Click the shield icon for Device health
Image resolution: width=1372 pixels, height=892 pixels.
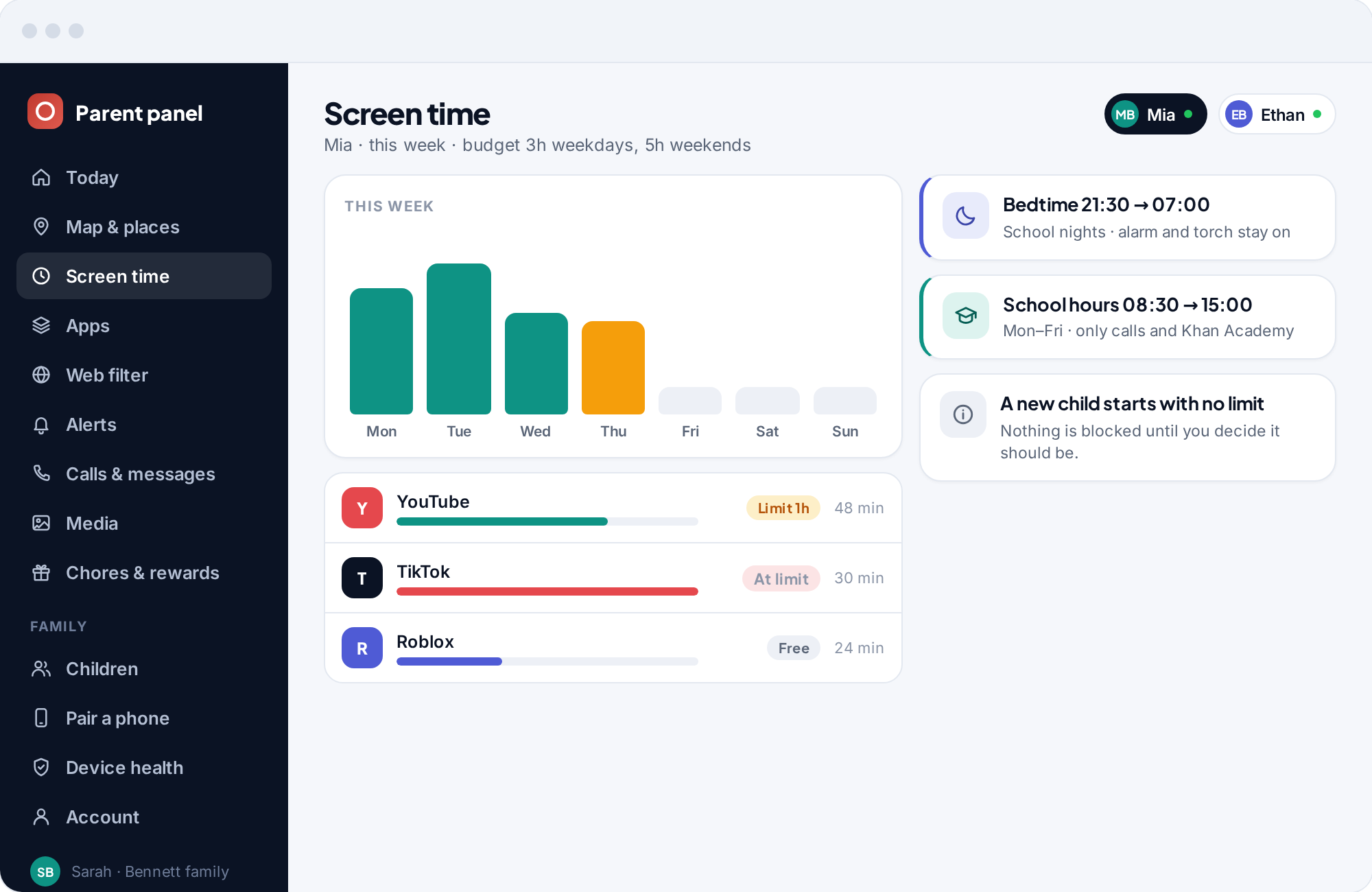click(41, 768)
